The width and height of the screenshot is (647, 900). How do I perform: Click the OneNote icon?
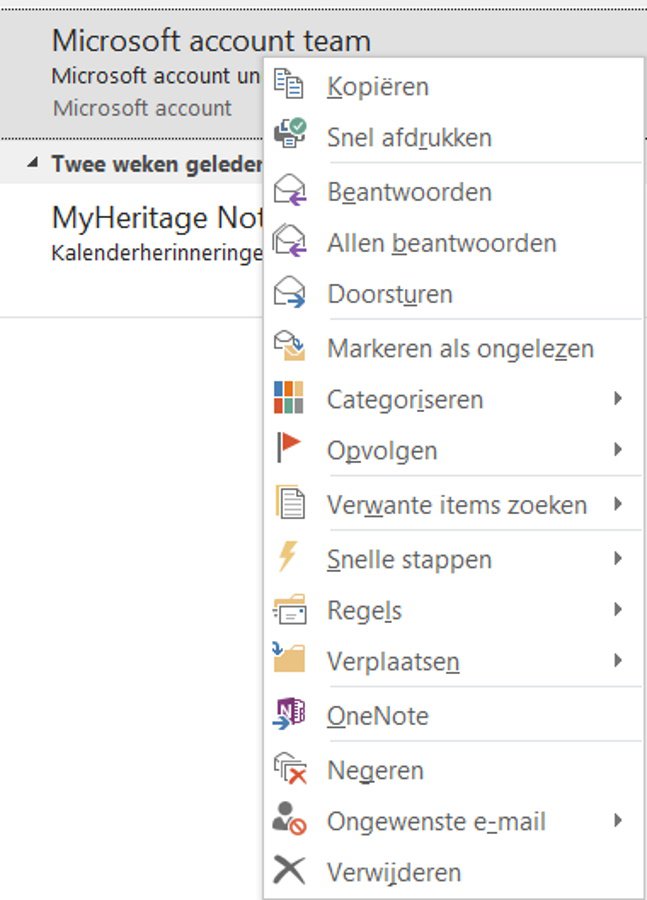[289, 713]
